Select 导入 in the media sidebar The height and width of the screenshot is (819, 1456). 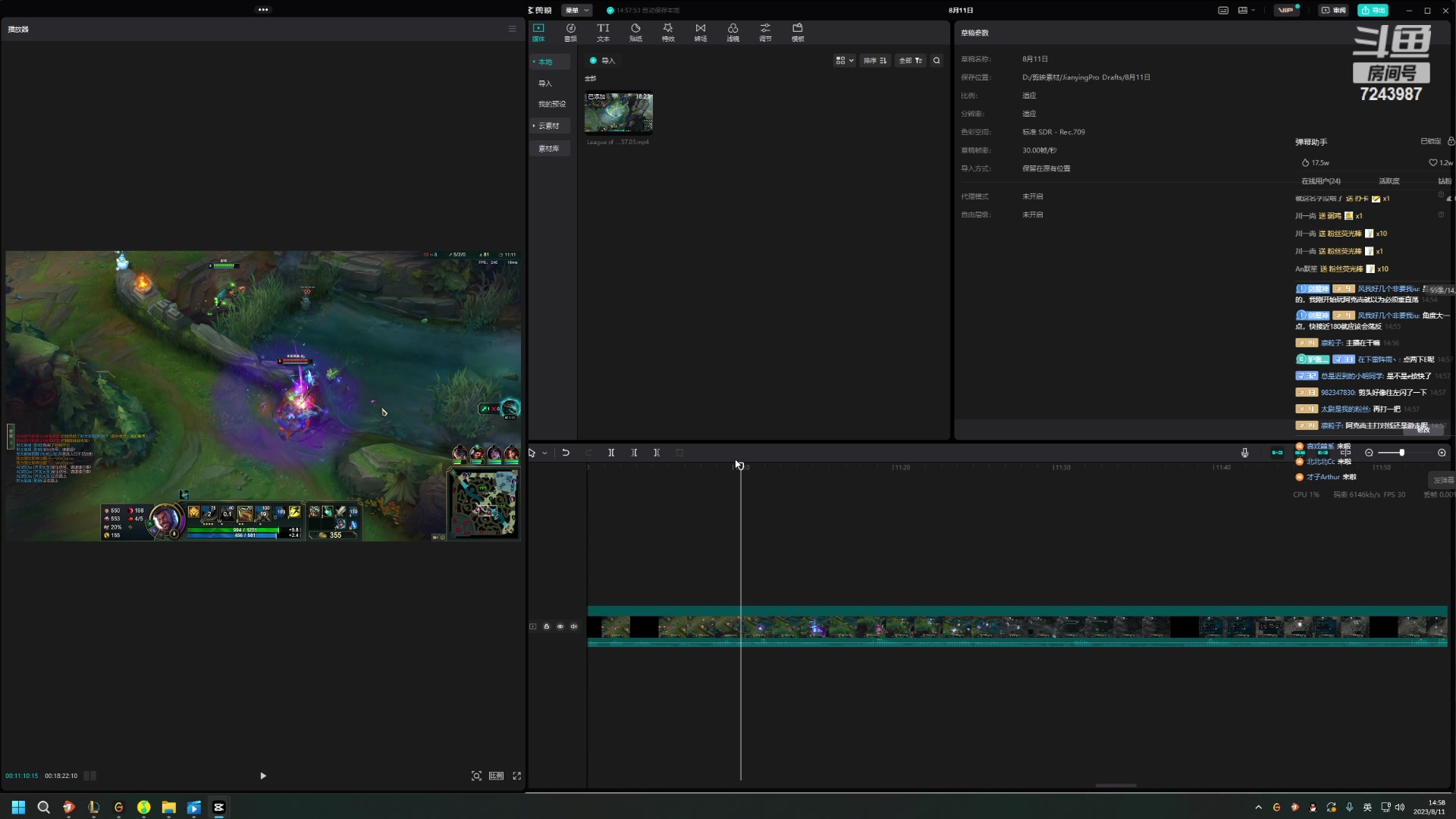545,83
